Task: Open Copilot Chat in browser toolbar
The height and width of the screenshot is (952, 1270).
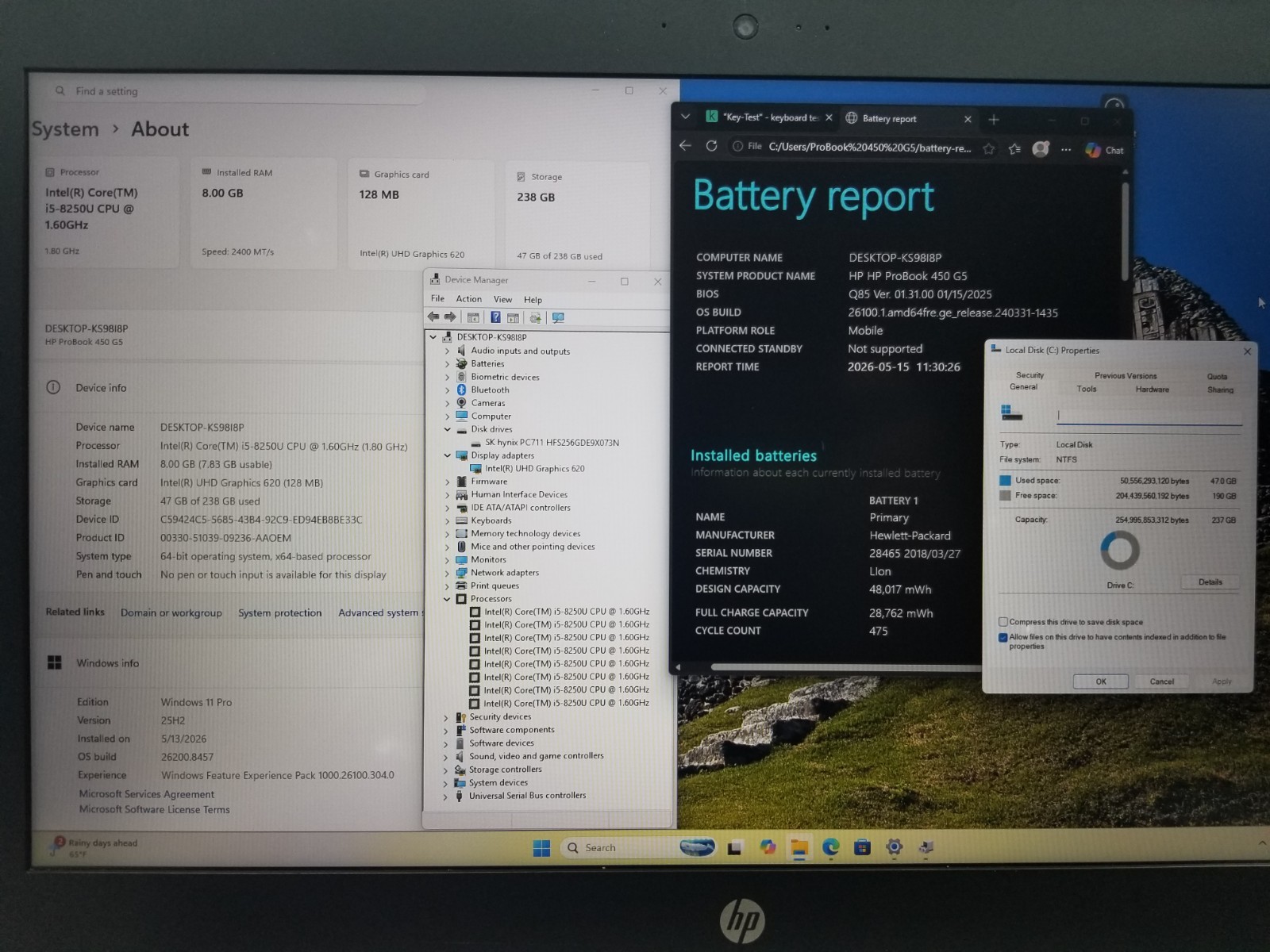Action: [1104, 150]
